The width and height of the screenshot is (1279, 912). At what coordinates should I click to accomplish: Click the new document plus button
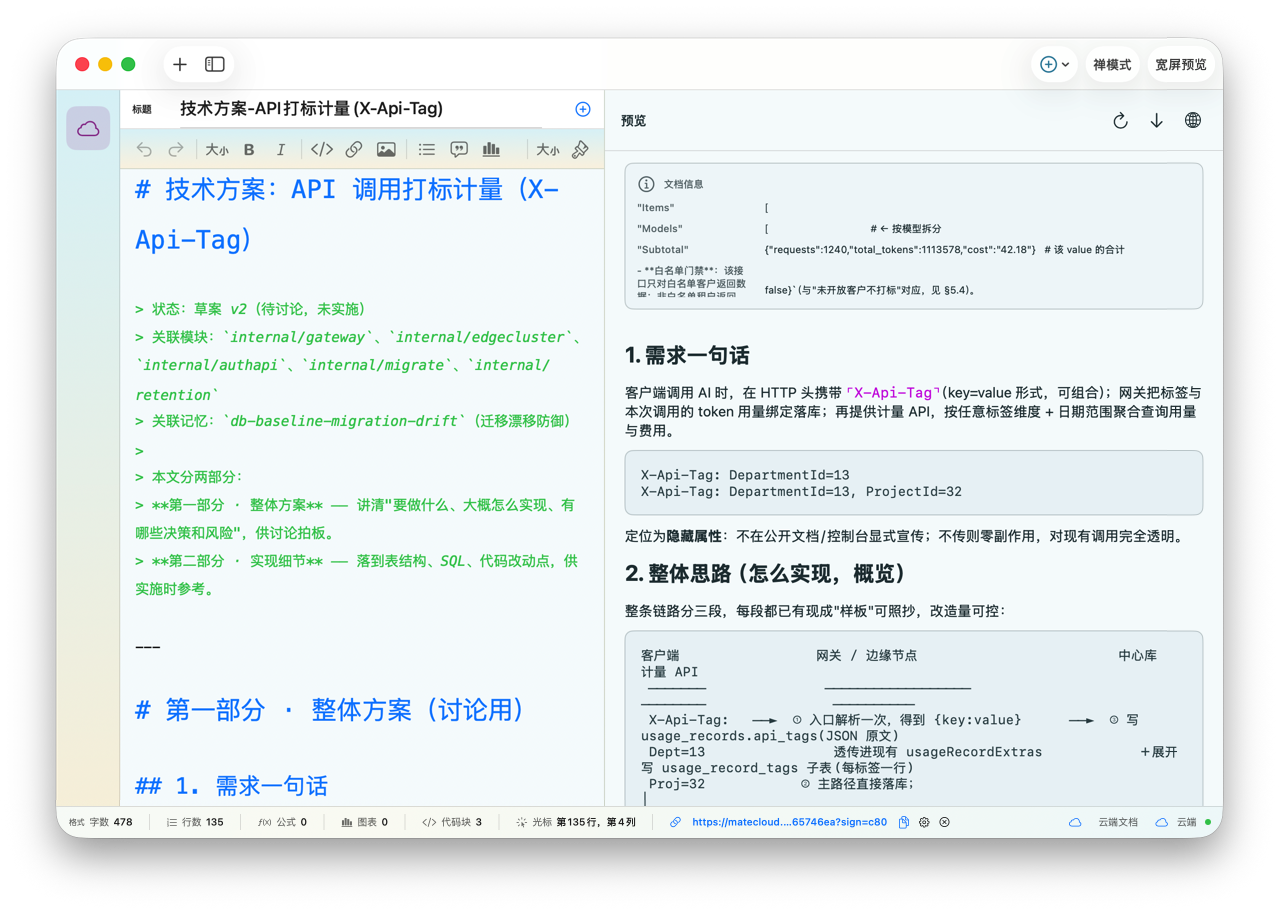[x=180, y=64]
